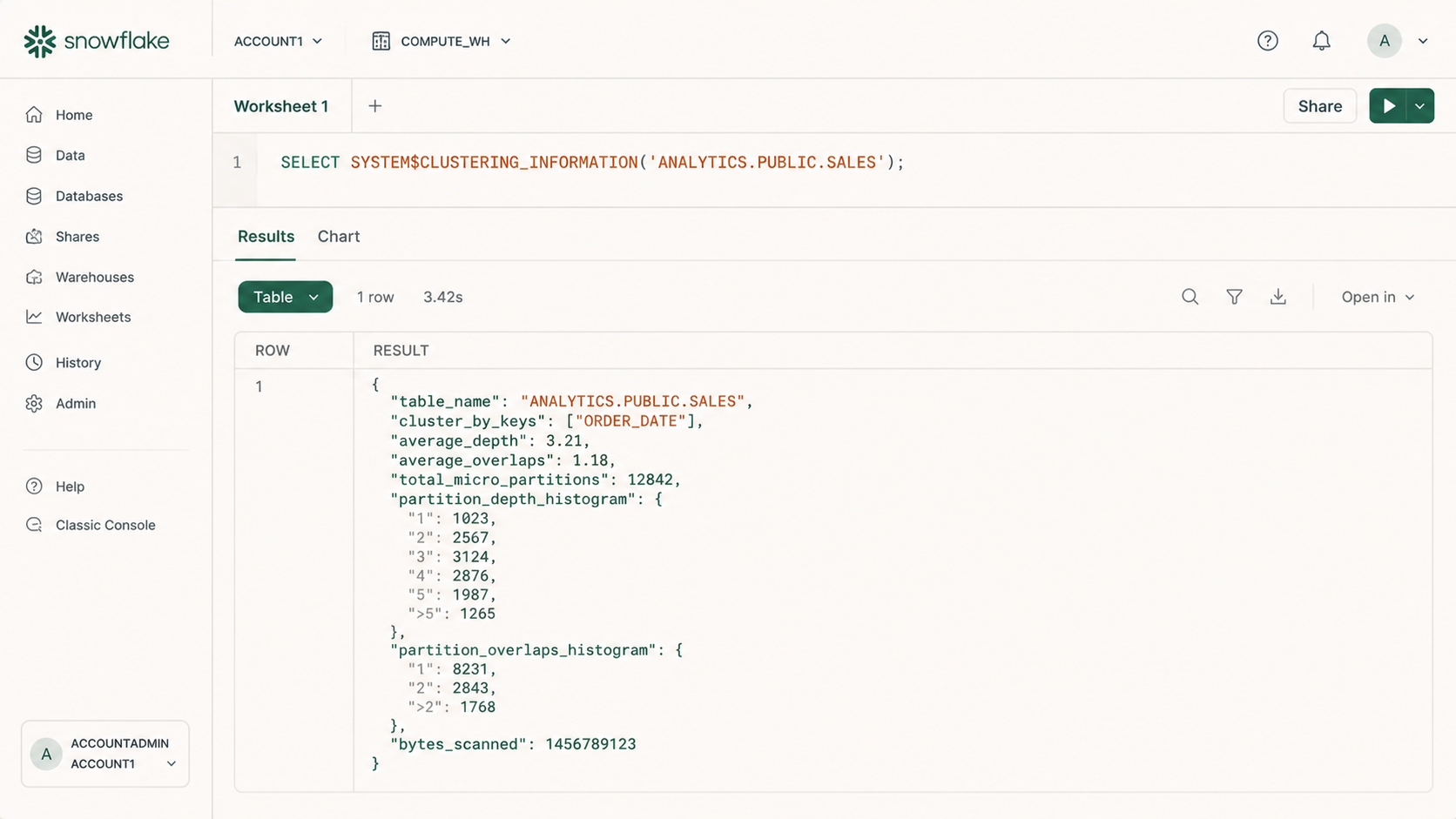Screen dimensions: 1456x819
Task: Select the Worksheet 1 tab
Action: [281, 106]
